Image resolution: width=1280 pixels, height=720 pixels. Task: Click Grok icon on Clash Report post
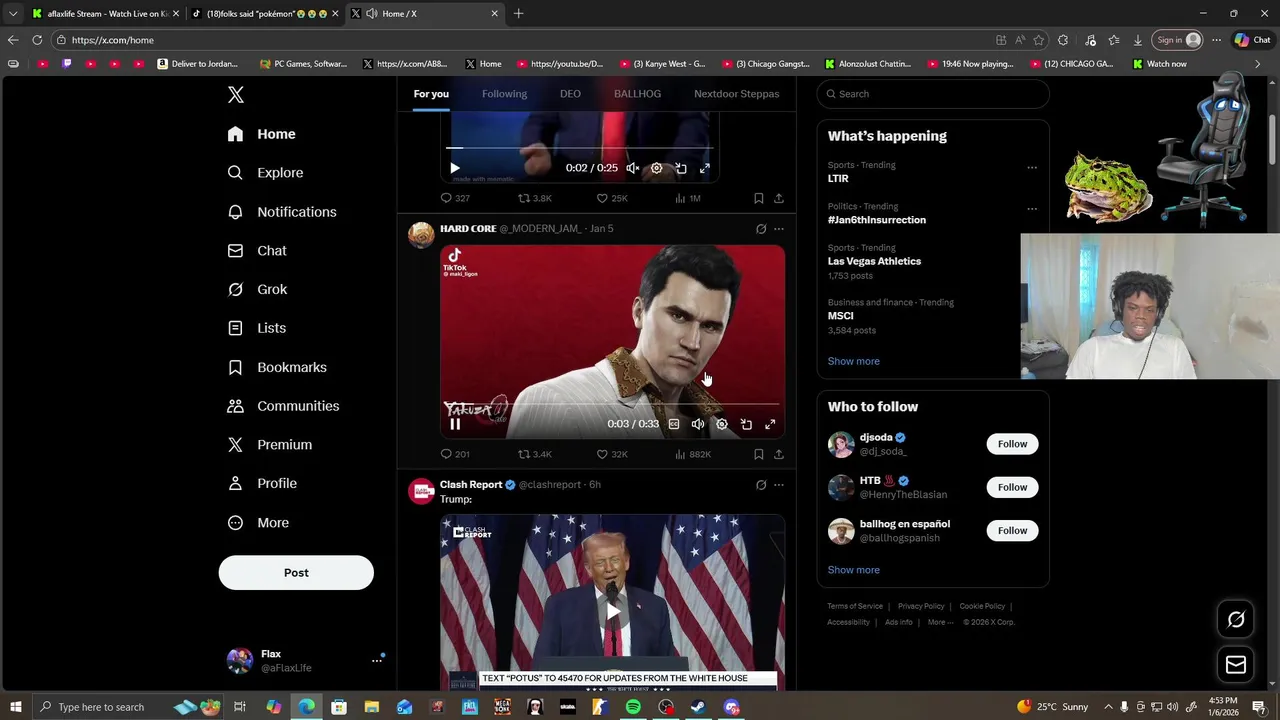[x=761, y=485]
